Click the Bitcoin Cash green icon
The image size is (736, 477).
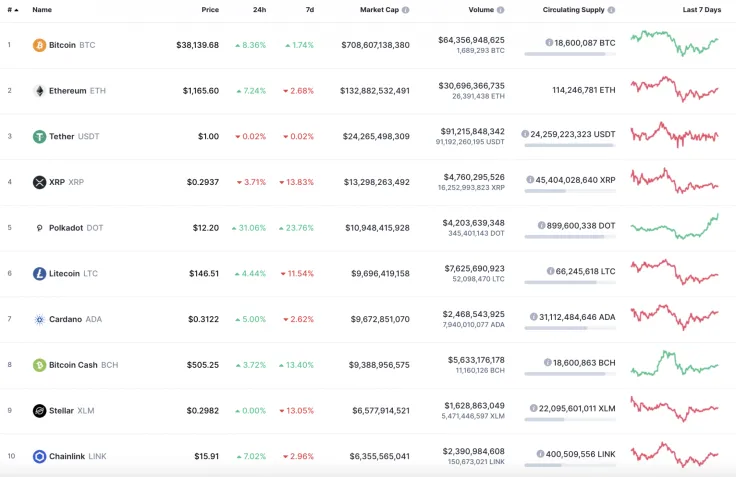click(x=39, y=365)
